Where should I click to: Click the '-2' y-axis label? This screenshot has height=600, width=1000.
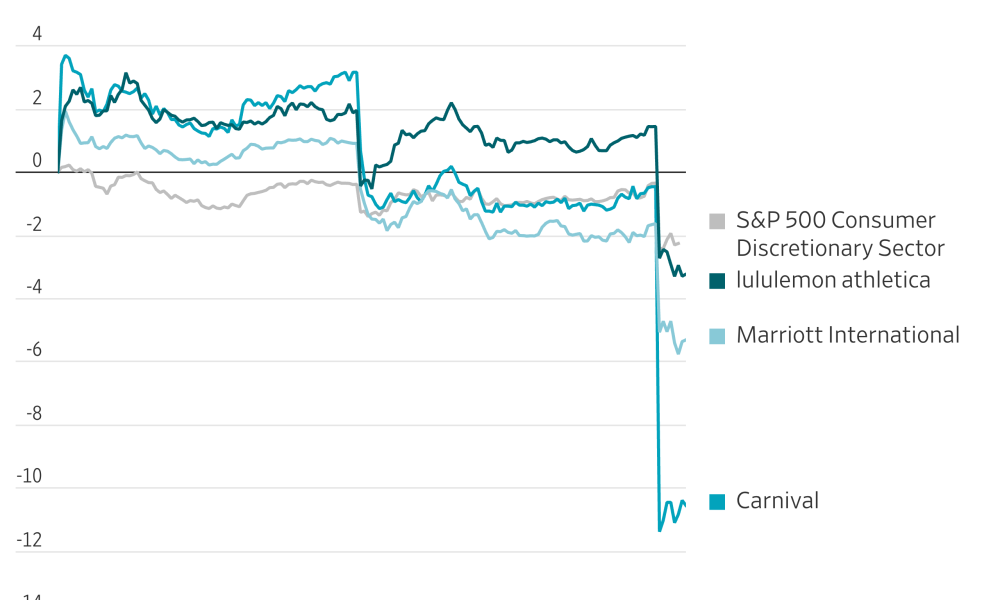pyautogui.click(x=33, y=224)
